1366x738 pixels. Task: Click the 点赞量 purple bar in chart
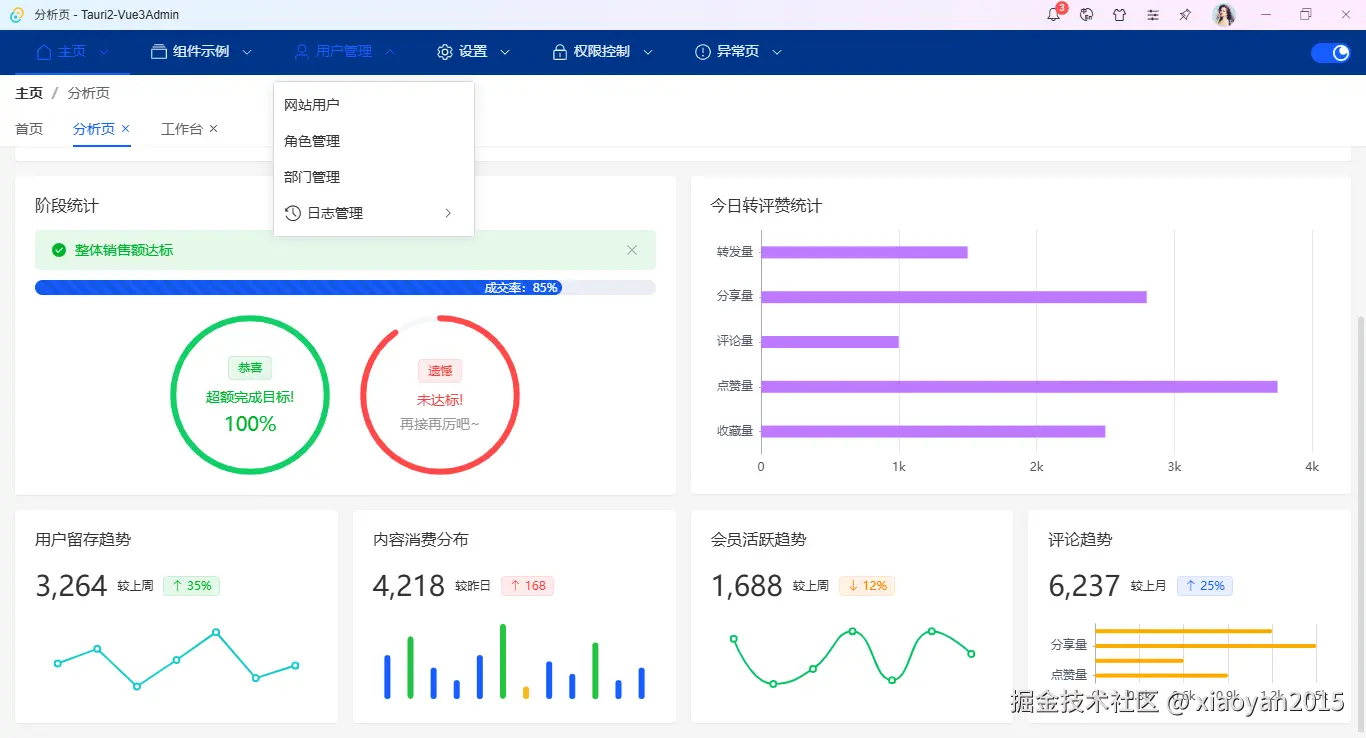[1019, 387]
